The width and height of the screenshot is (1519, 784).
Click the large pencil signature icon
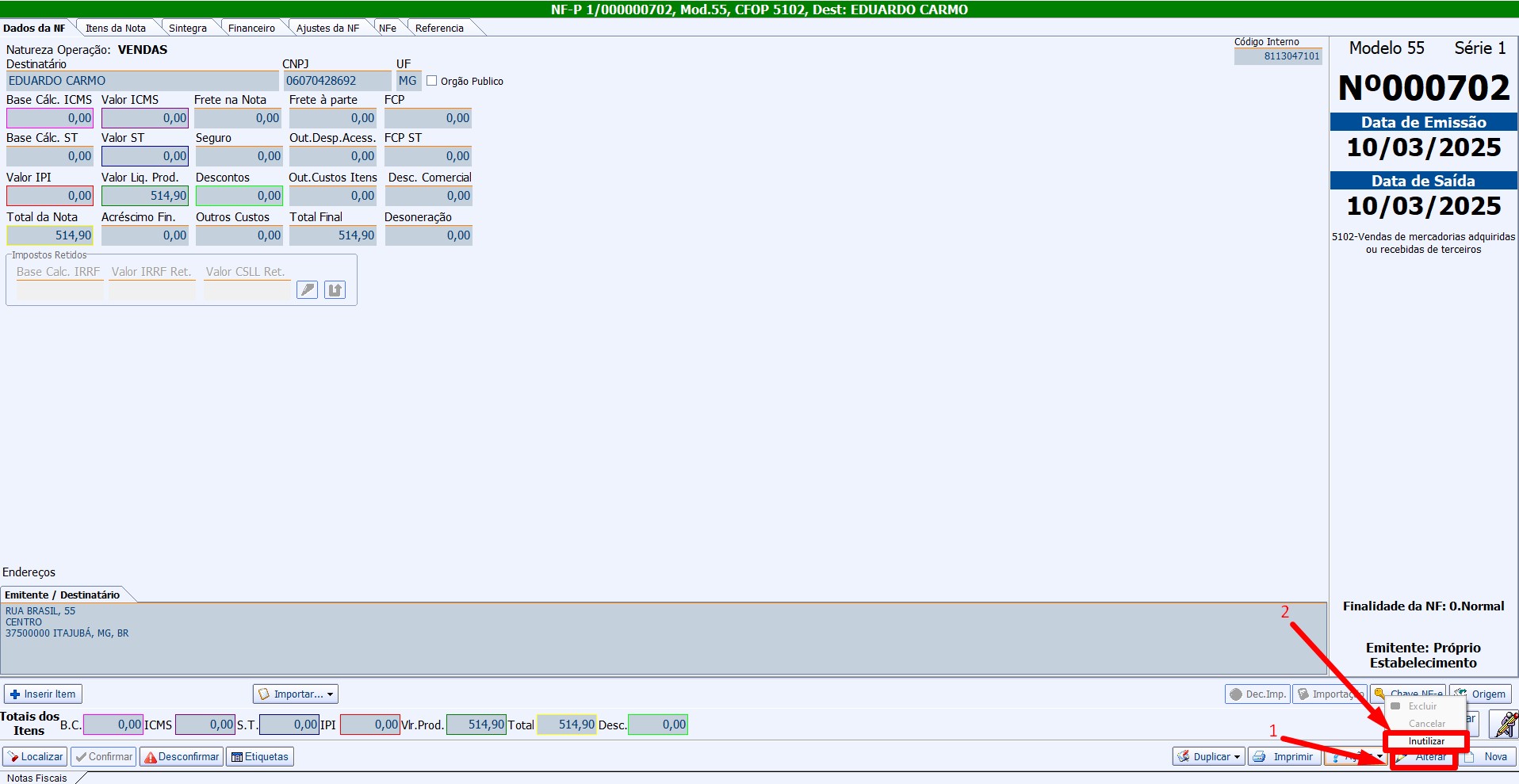click(x=1503, y=724)
